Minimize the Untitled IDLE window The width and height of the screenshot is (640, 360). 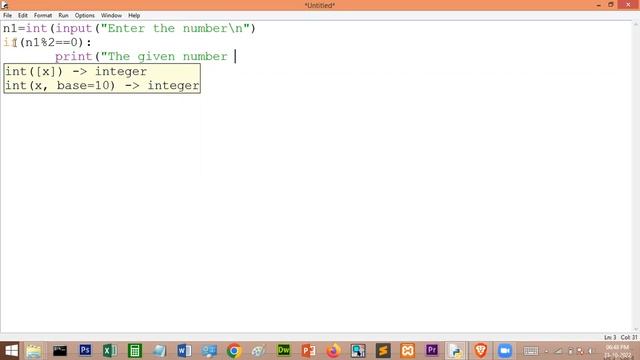(x=598, y=5)
